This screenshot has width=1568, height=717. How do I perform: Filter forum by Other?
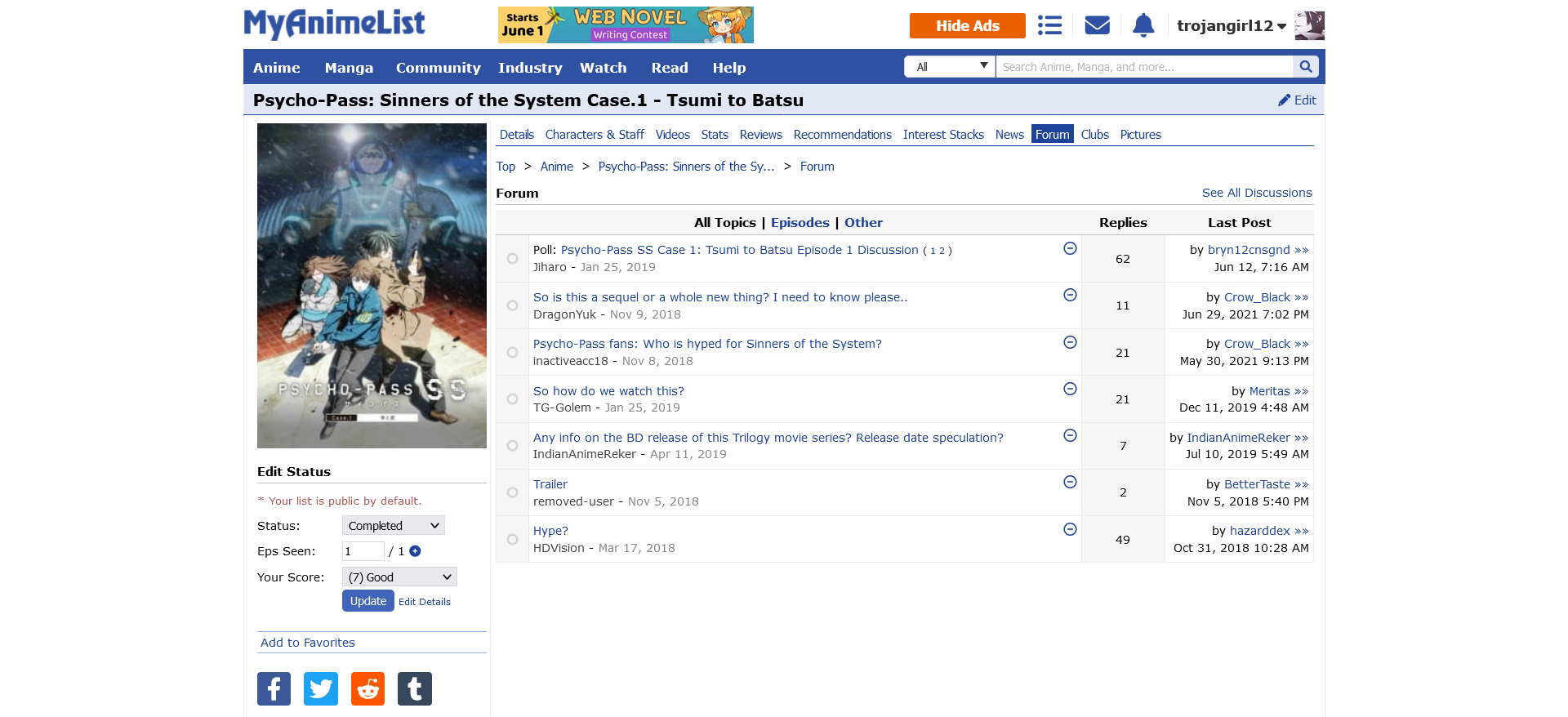[863, 223]
